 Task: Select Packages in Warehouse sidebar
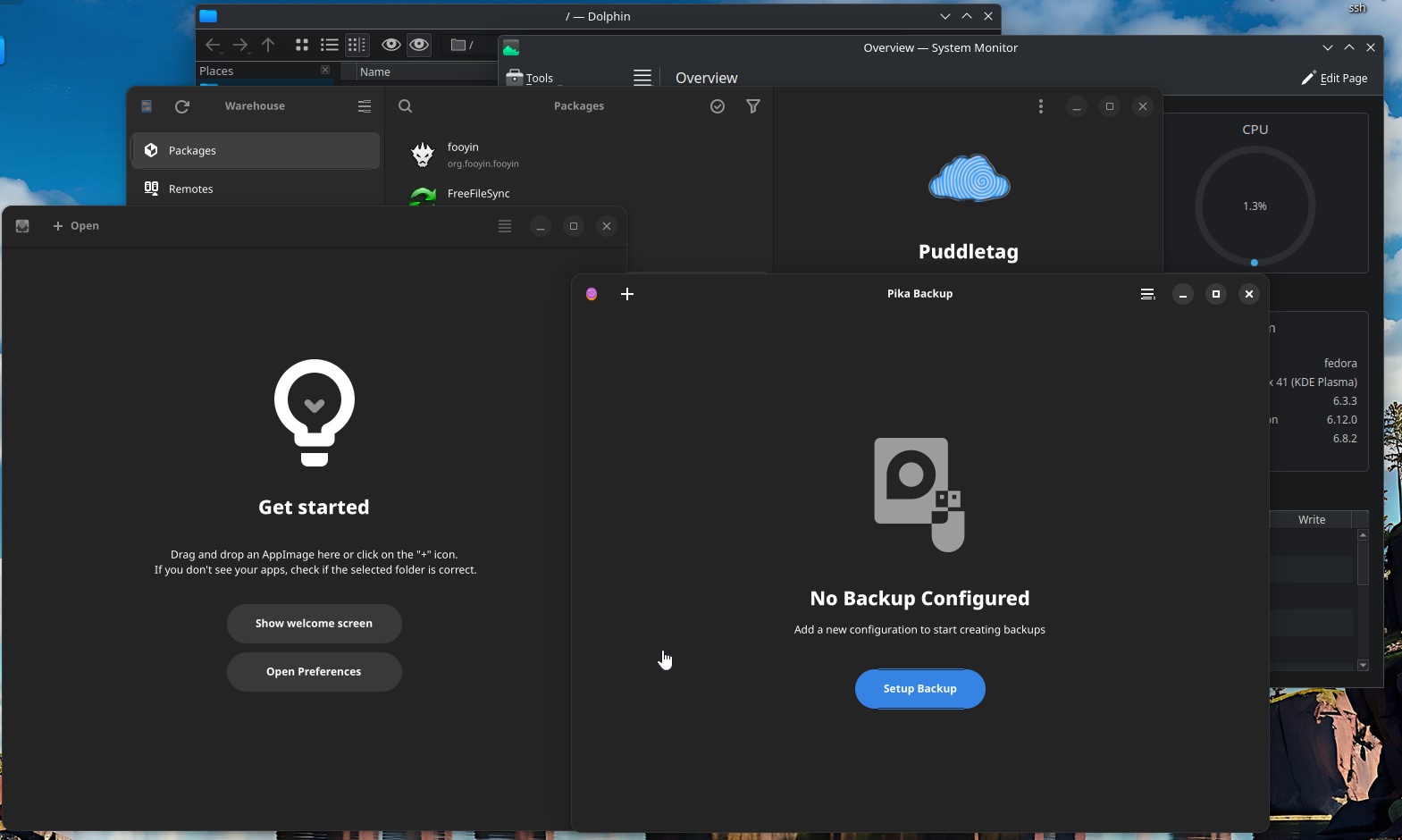tap(256, 150)
